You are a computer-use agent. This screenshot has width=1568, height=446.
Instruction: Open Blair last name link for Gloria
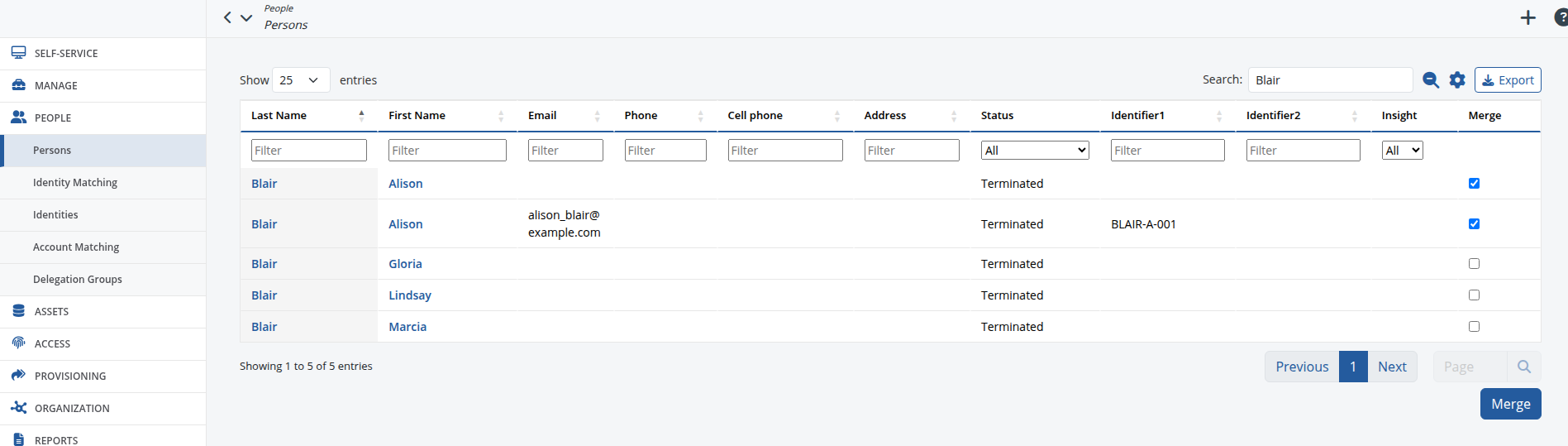pyautogui.click(x=264, y=264)
